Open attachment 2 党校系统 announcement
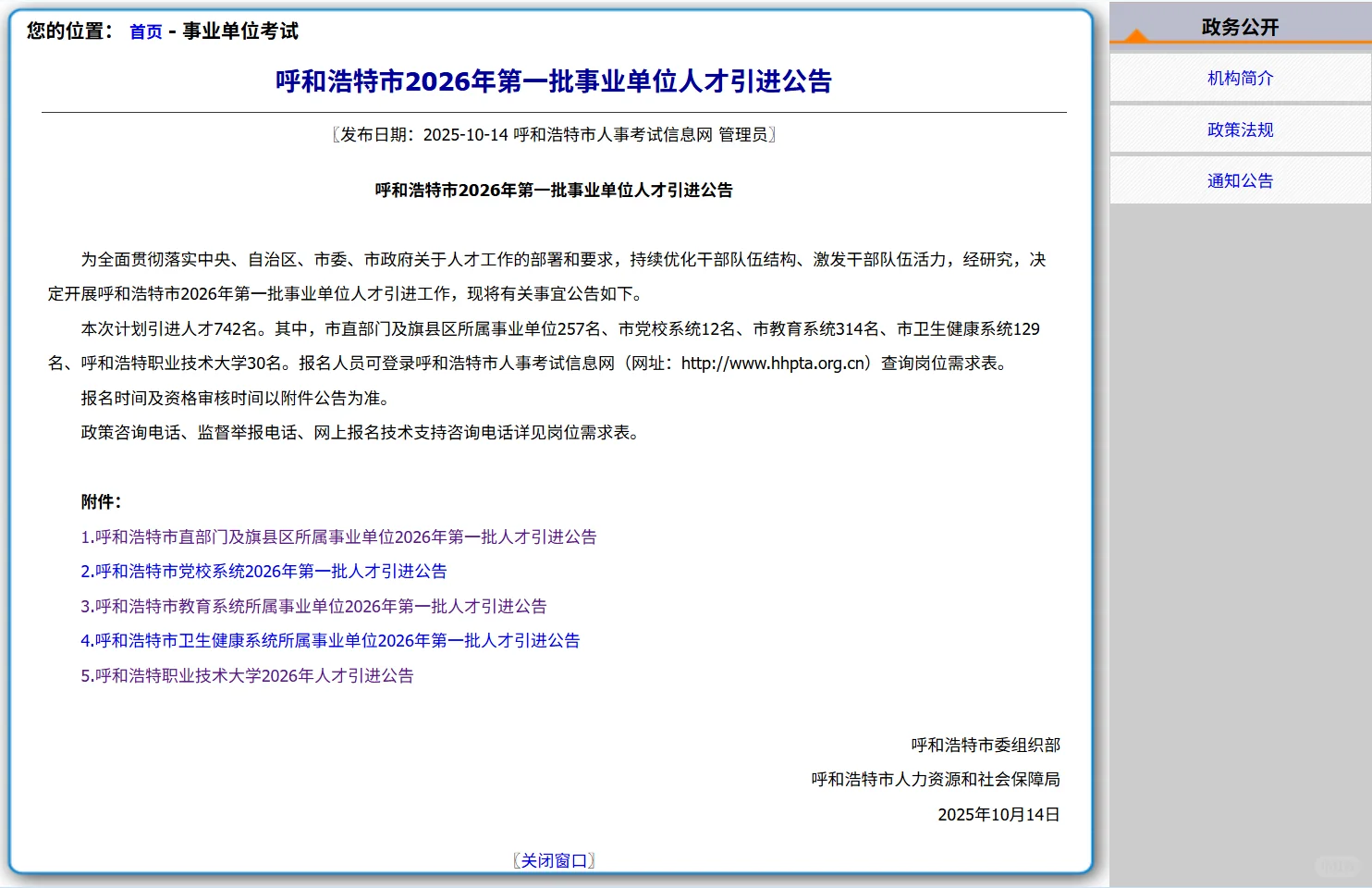1372x888 pixels. tap(263, 571)
